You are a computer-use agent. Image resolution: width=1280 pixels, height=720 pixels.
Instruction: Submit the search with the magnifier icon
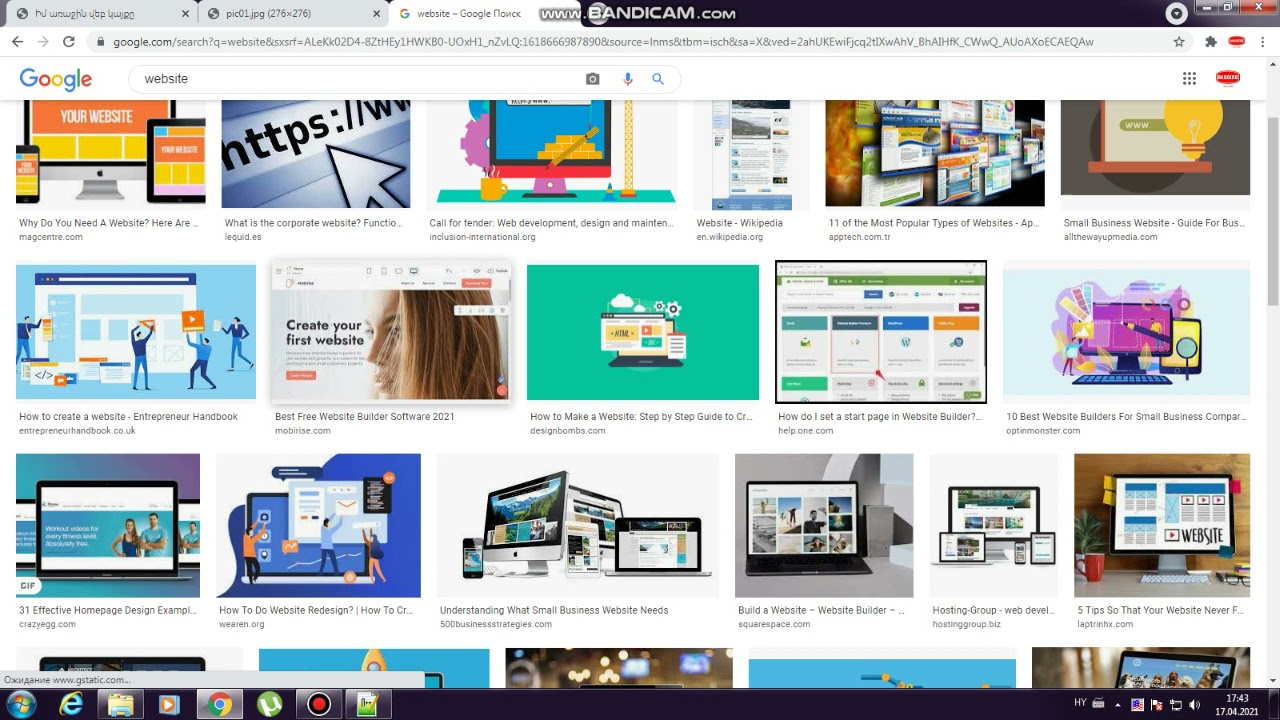(x=658, y=79)
